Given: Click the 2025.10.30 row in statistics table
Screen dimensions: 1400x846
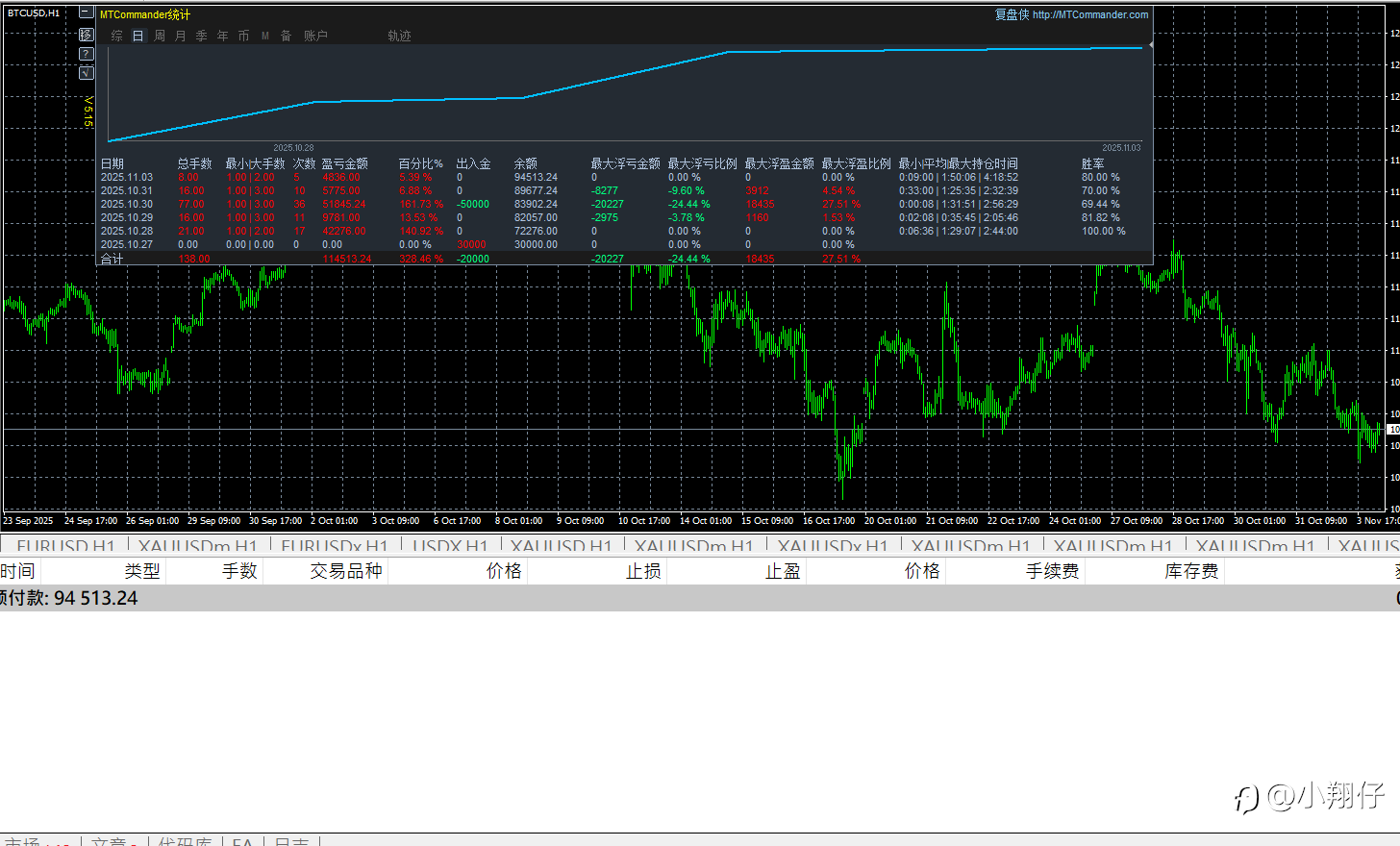Looking at the screenshot, I should pos(127,204).
